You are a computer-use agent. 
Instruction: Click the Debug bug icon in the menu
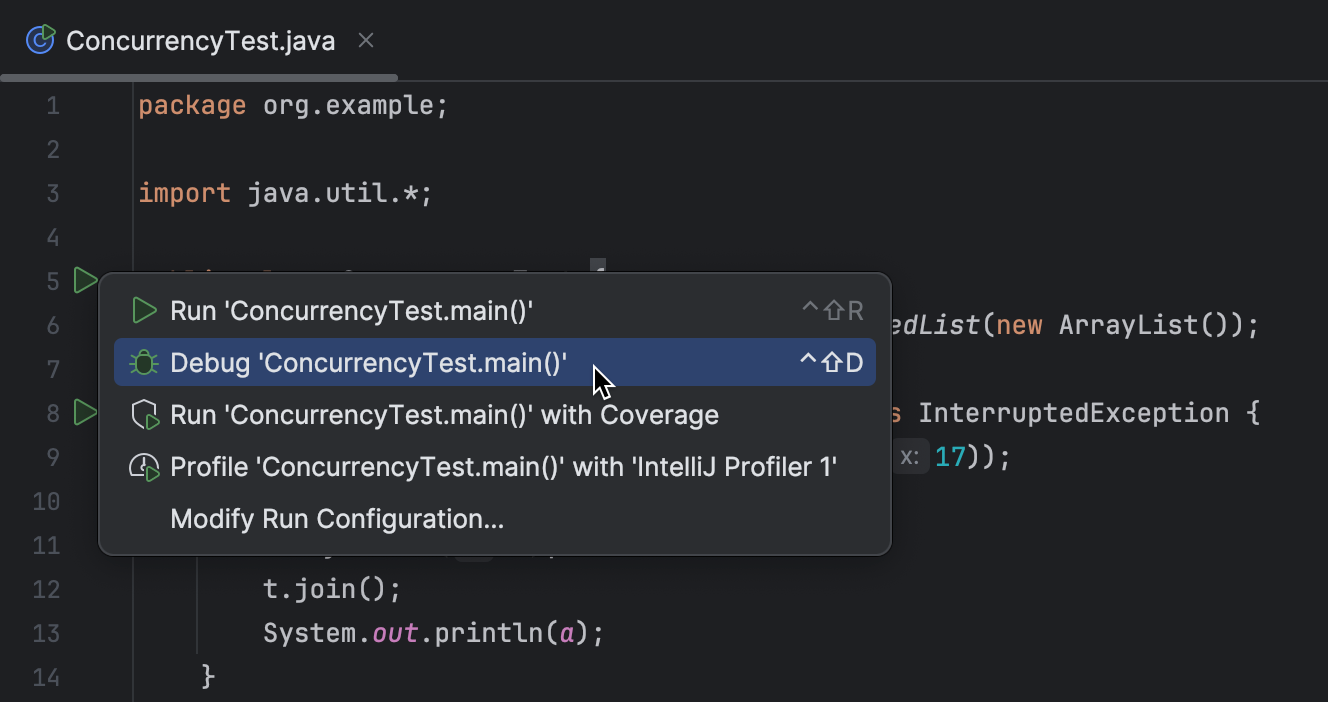click(143, 362)
